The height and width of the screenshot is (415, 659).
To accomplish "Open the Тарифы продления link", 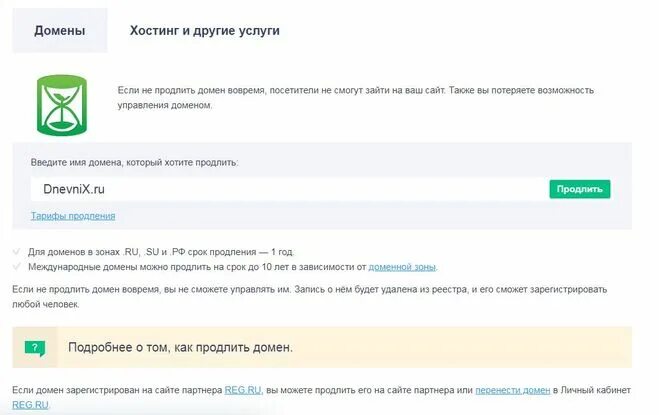I will coord(73,216).
